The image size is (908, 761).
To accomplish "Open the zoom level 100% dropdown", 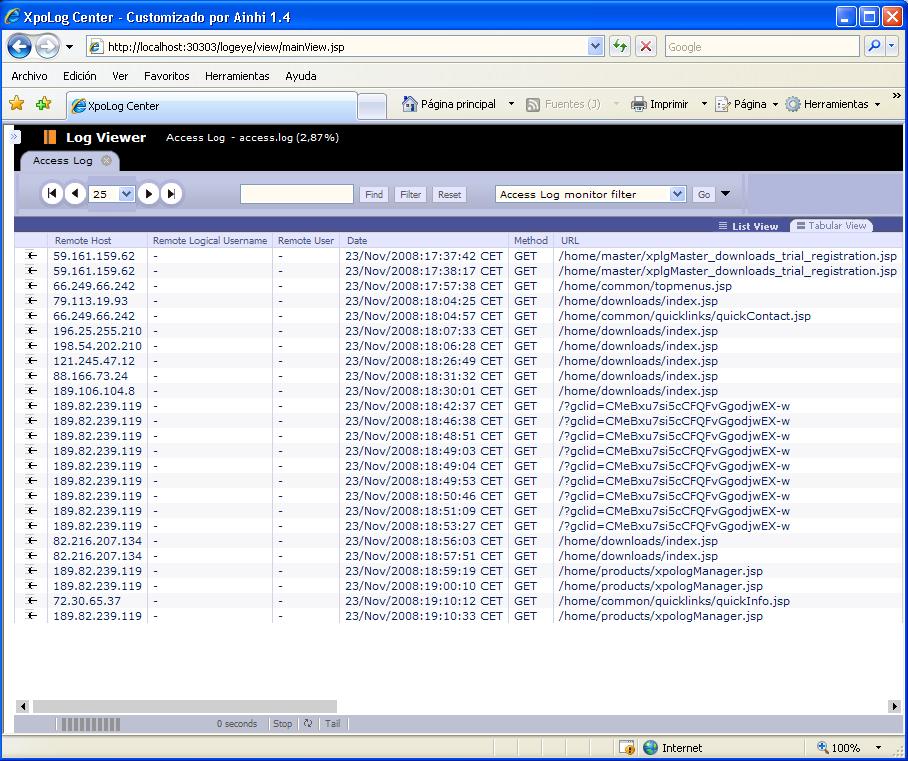I will [x=879, y=748].
